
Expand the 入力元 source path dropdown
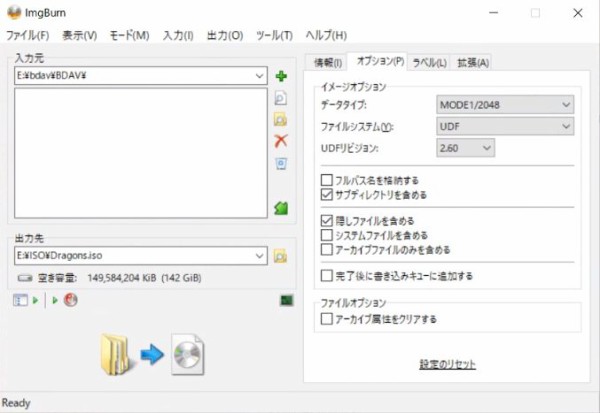click(259, 76)
